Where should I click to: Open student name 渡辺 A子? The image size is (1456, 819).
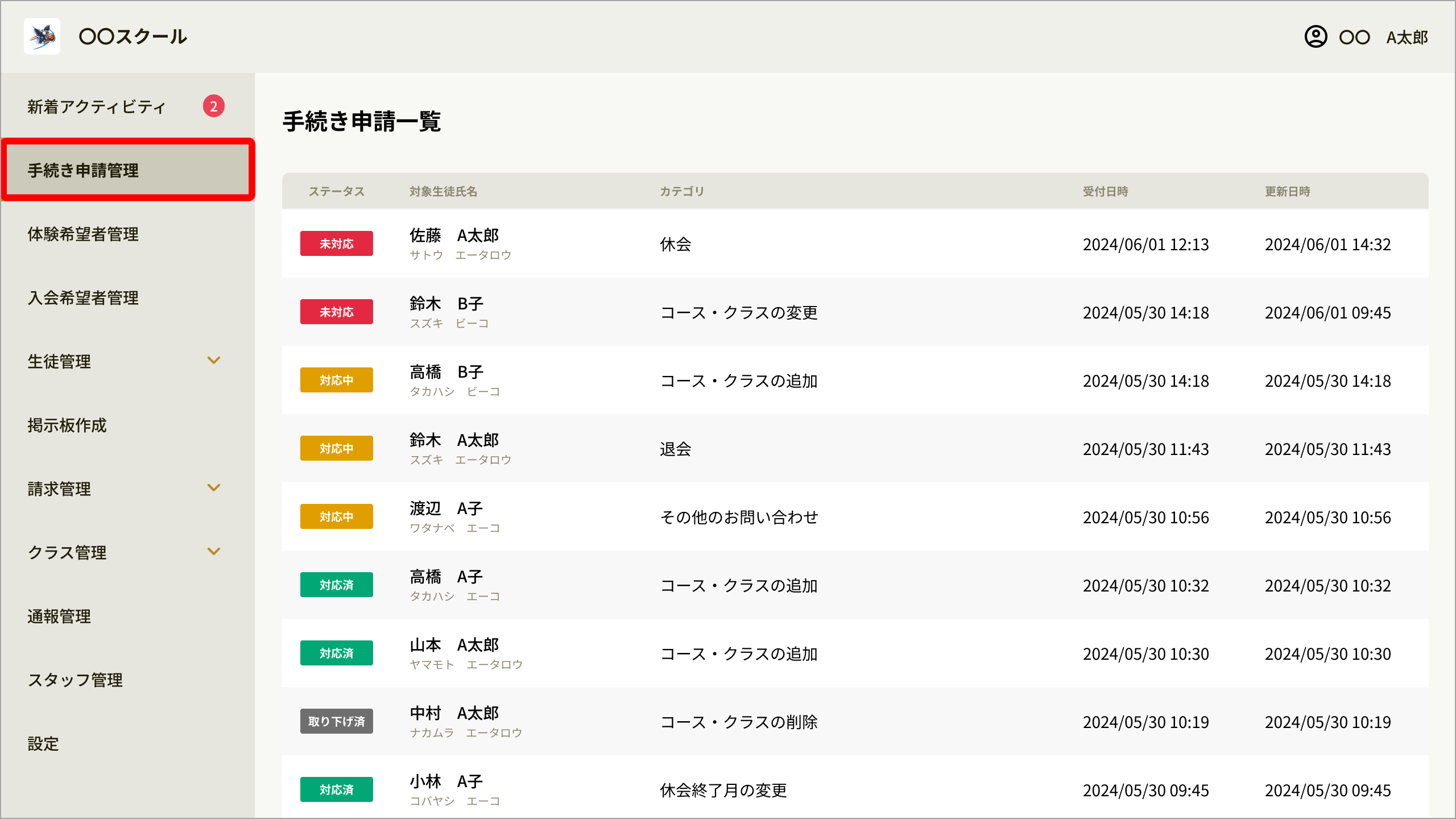coord(446,508)
